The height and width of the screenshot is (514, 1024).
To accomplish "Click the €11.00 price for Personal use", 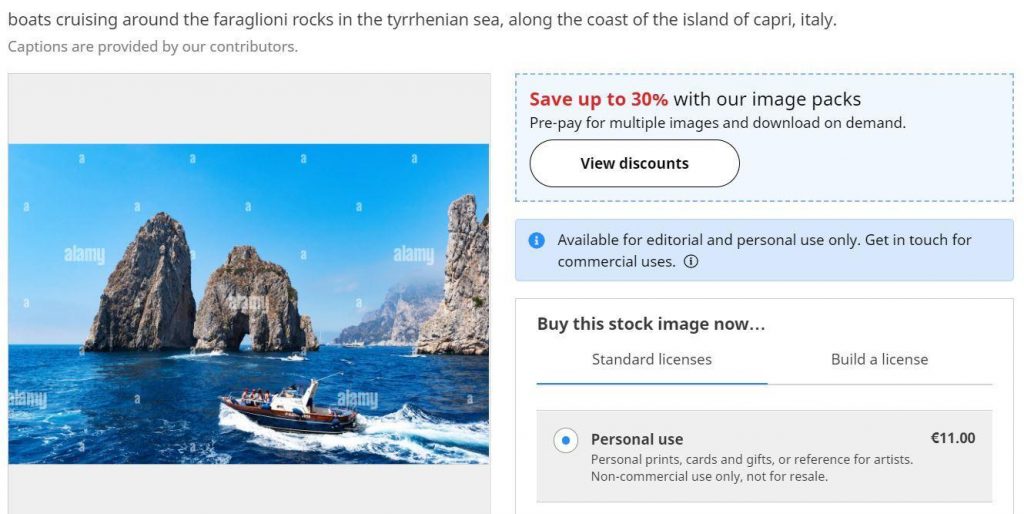I will [952, 438].
